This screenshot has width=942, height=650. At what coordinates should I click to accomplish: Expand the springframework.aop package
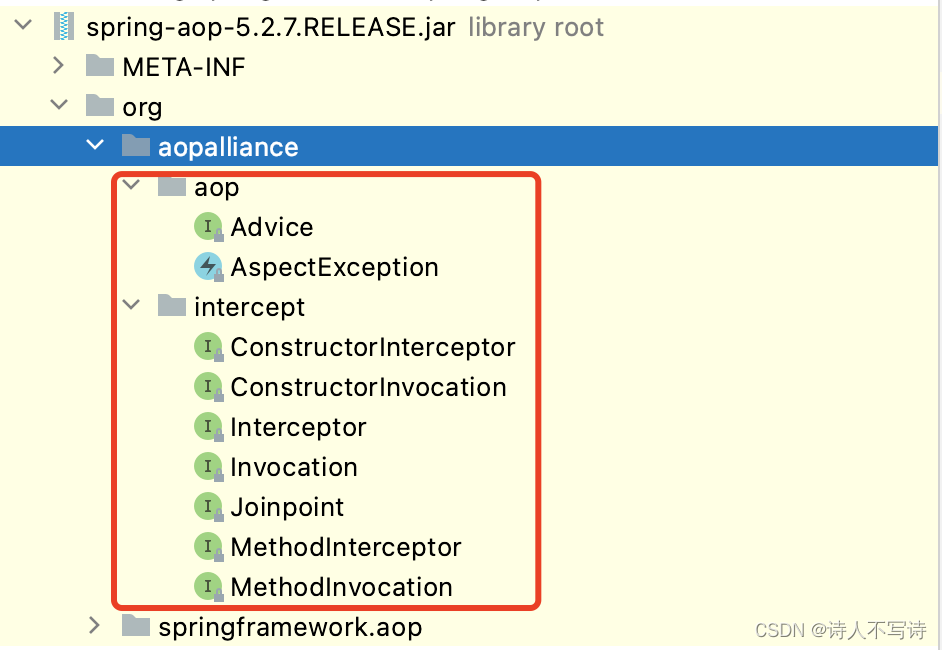tap(94, 626)
